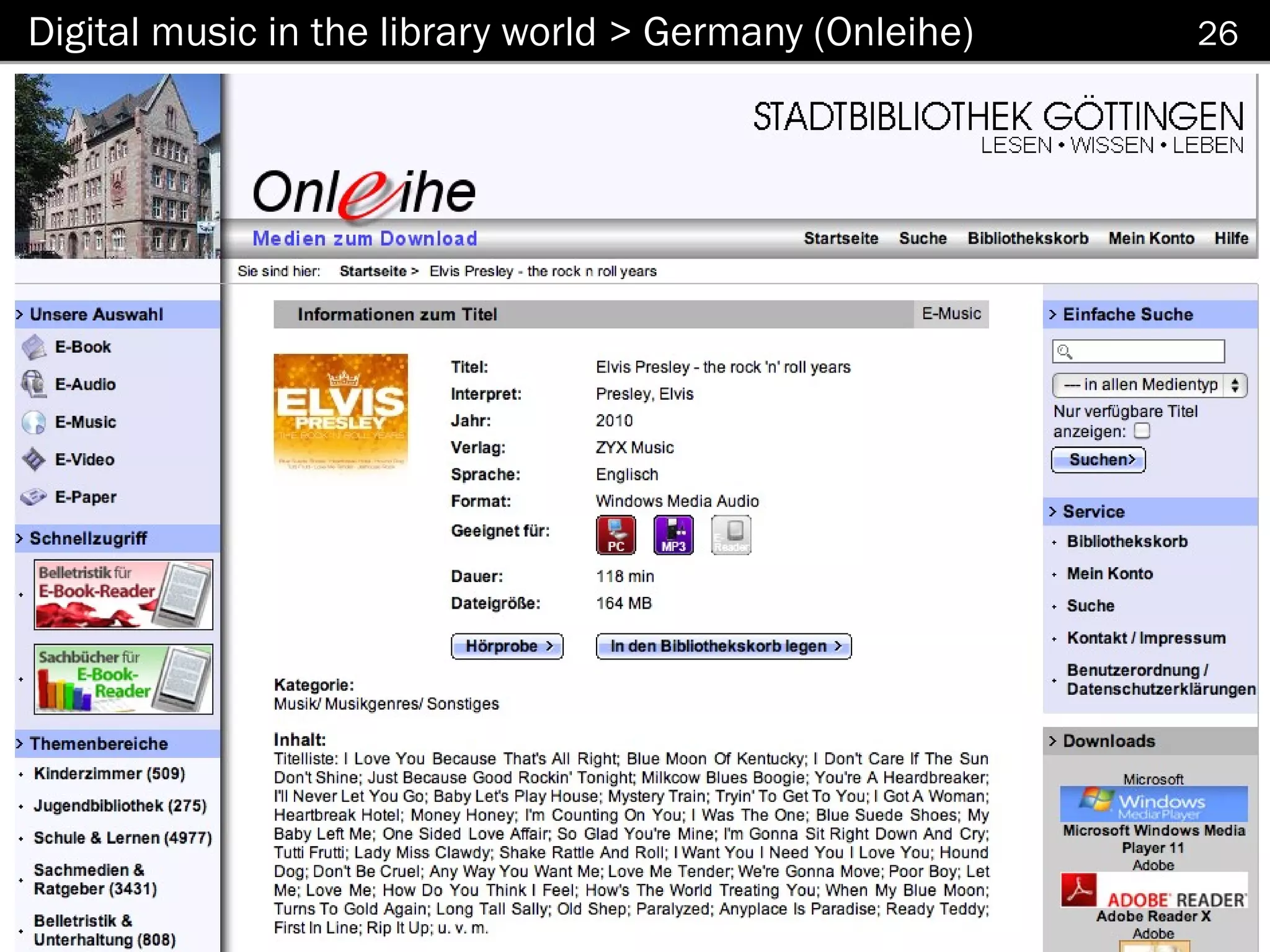This screenshot has width=1270, height=952.
Task: Click the purple MP3 player icon
Action: (673, 535)
